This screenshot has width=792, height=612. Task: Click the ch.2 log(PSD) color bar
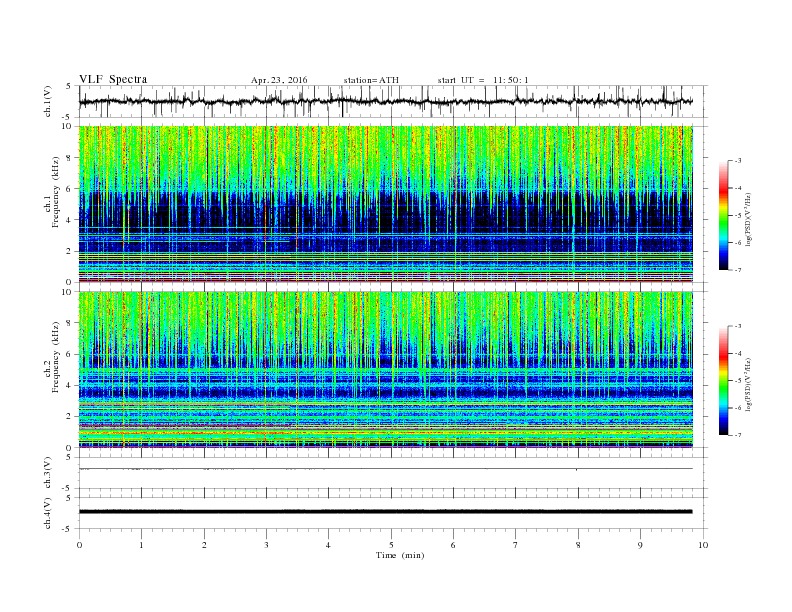click(723, 380)
